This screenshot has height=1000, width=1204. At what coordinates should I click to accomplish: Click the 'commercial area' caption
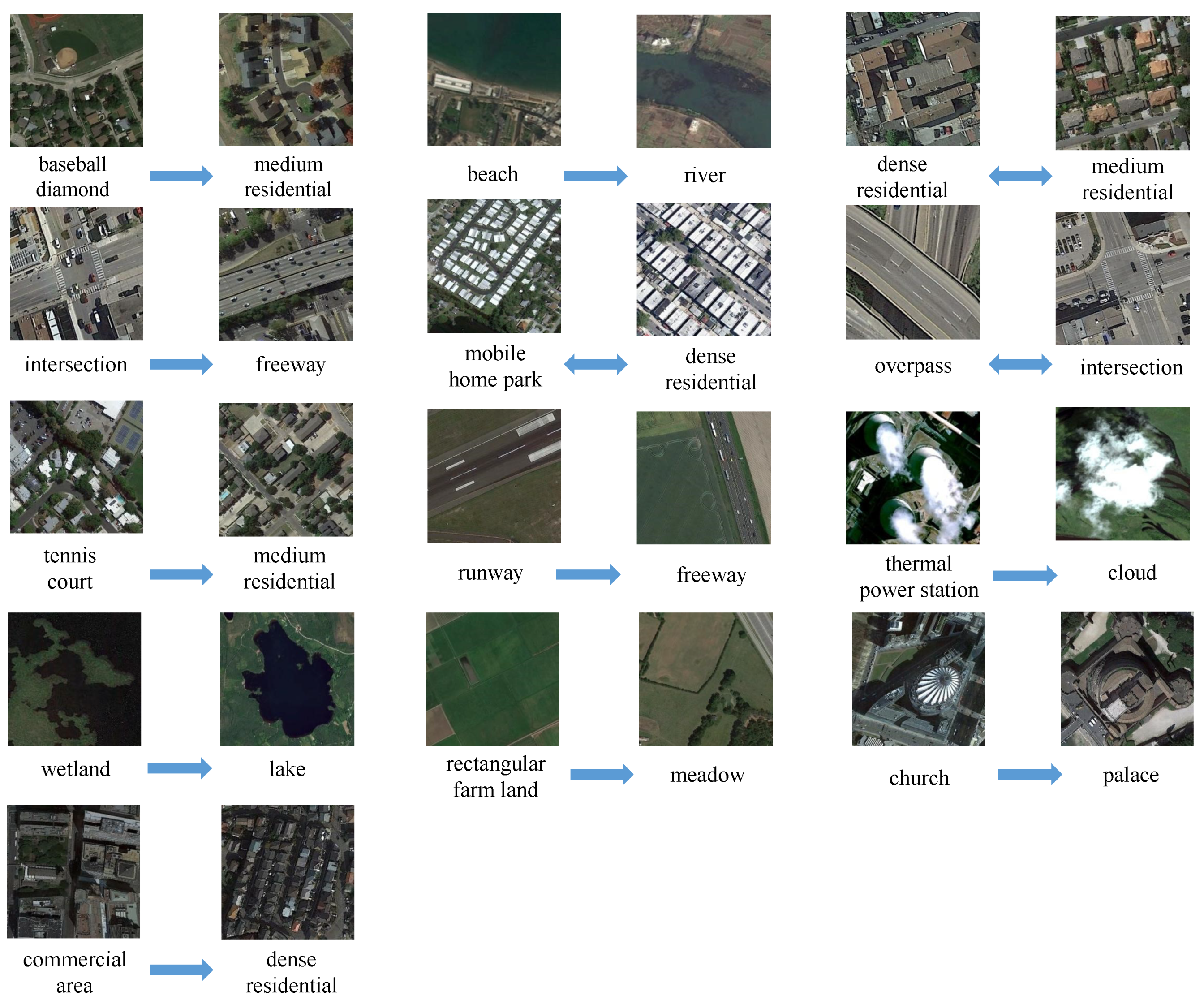pos(74,972)
